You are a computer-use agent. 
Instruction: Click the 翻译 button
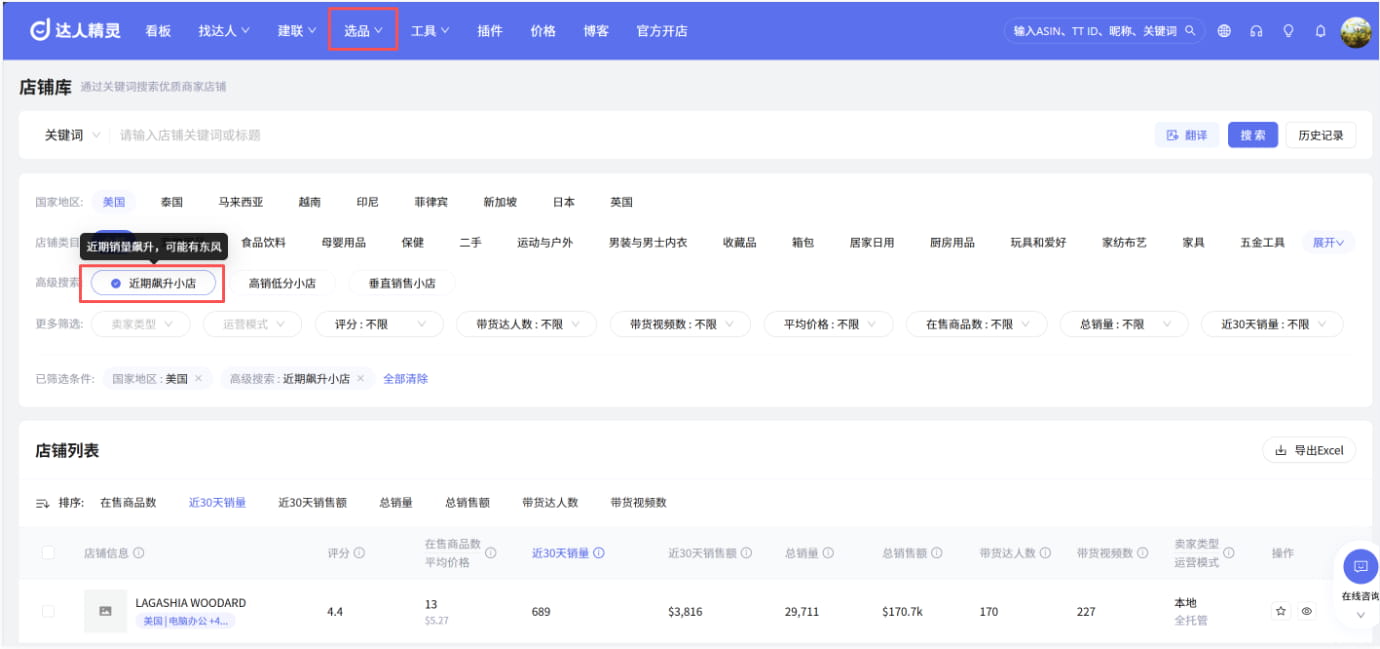[1187, 135]
